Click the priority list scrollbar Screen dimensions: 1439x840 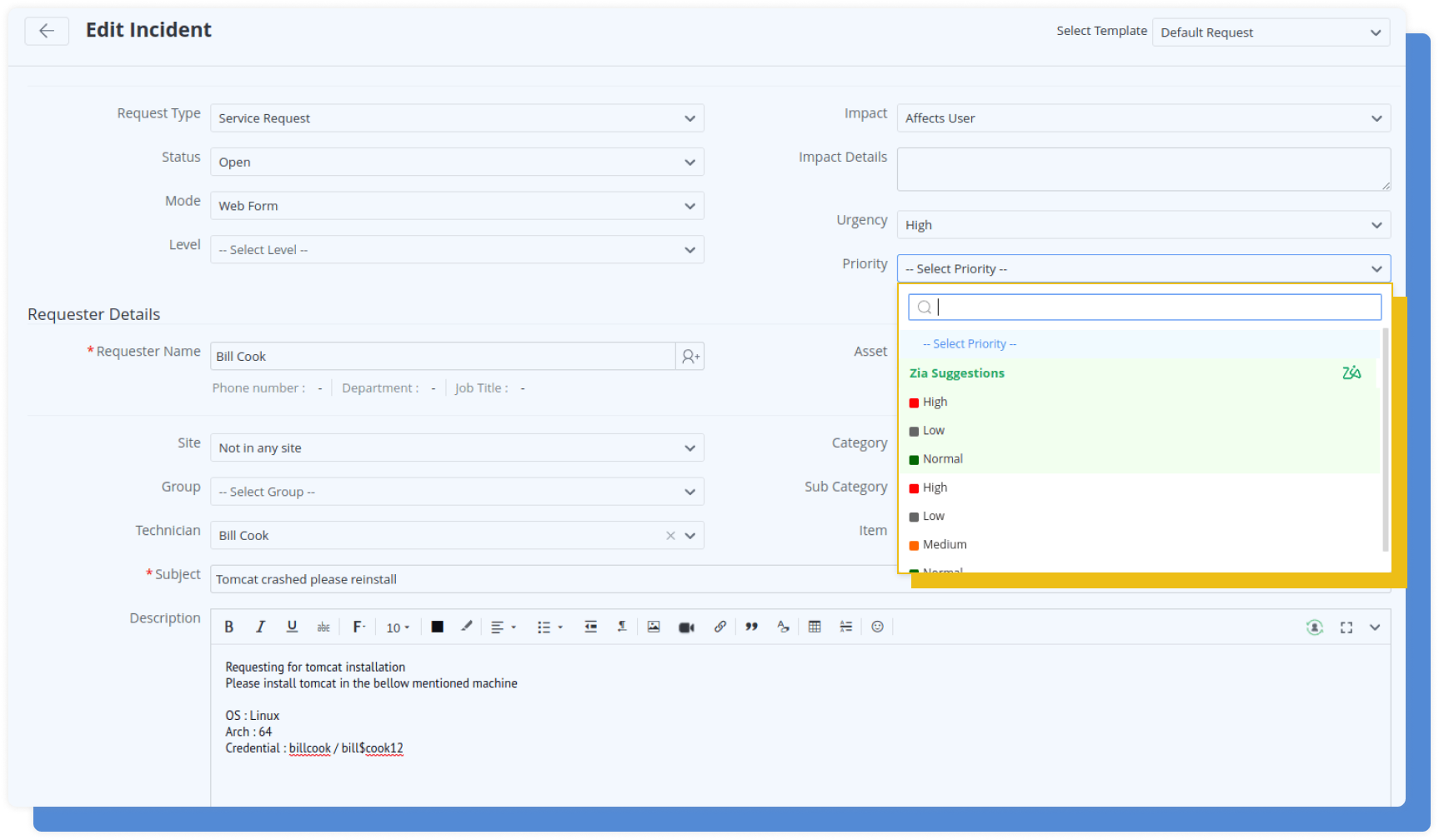pos(1386,440)
